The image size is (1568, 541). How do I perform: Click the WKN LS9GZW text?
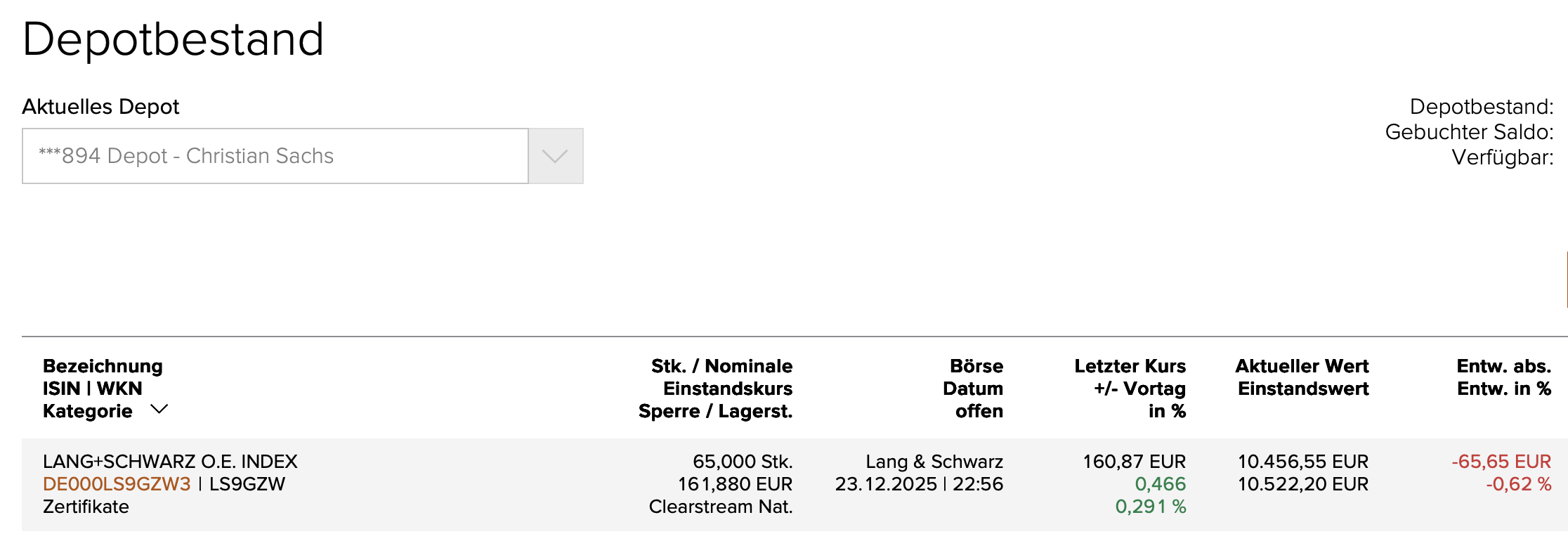[247, 484]
